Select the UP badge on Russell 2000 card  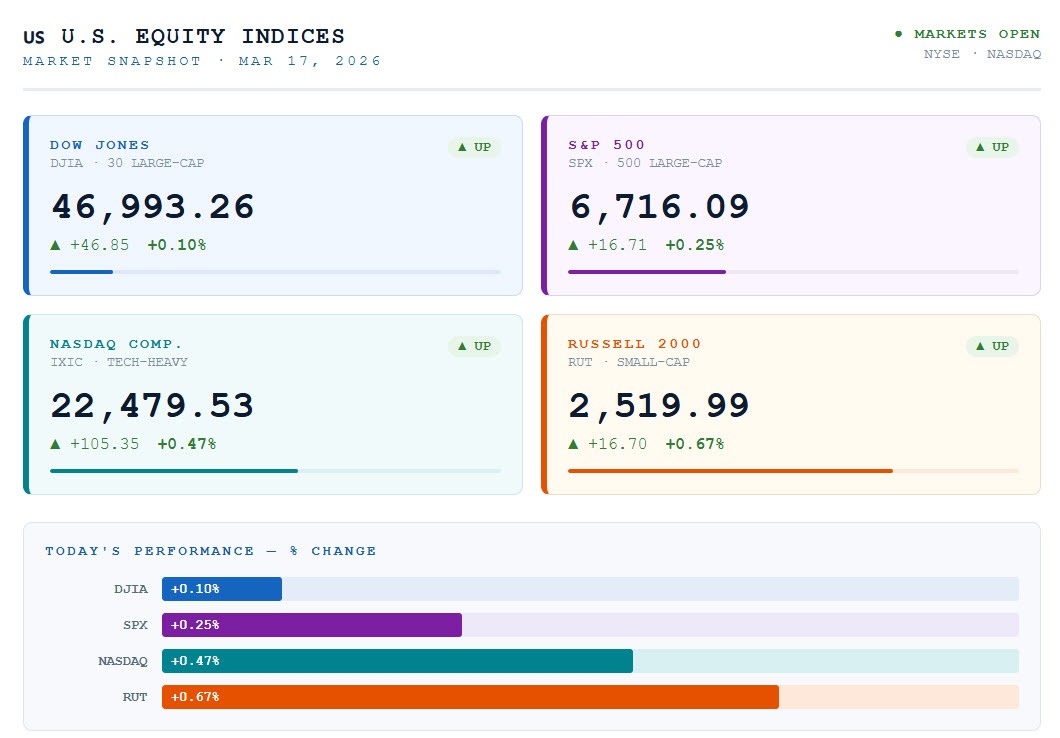point(992,346)
